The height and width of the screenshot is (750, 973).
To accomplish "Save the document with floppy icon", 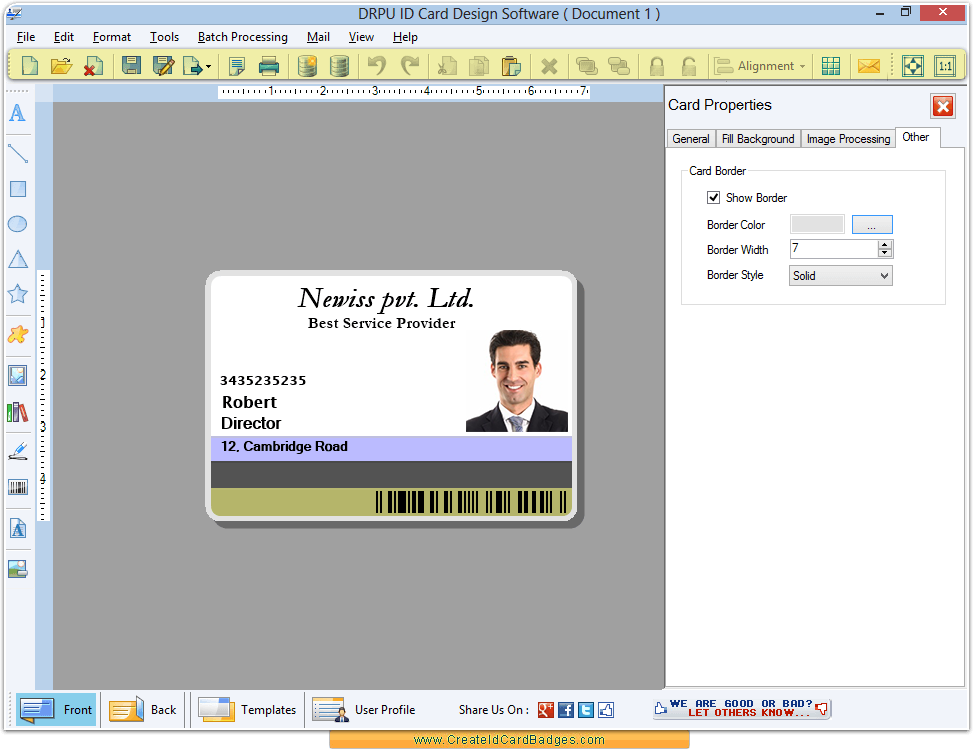I will [131, 65].
